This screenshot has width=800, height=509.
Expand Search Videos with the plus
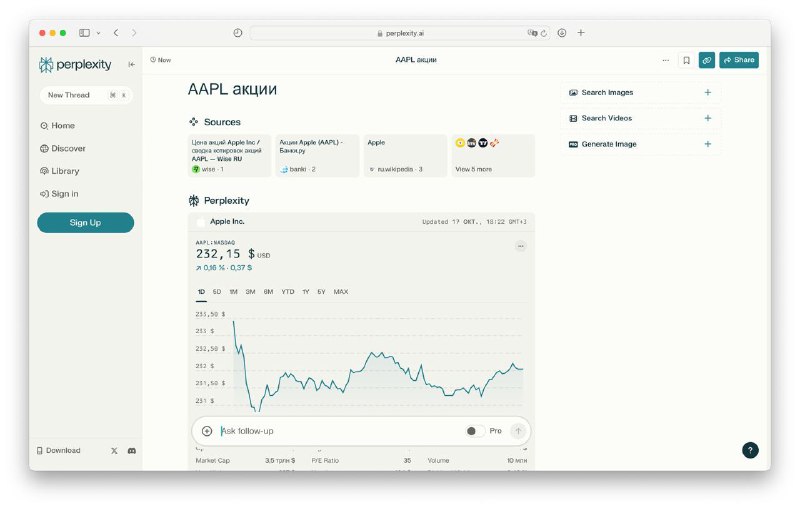[708, 118]
